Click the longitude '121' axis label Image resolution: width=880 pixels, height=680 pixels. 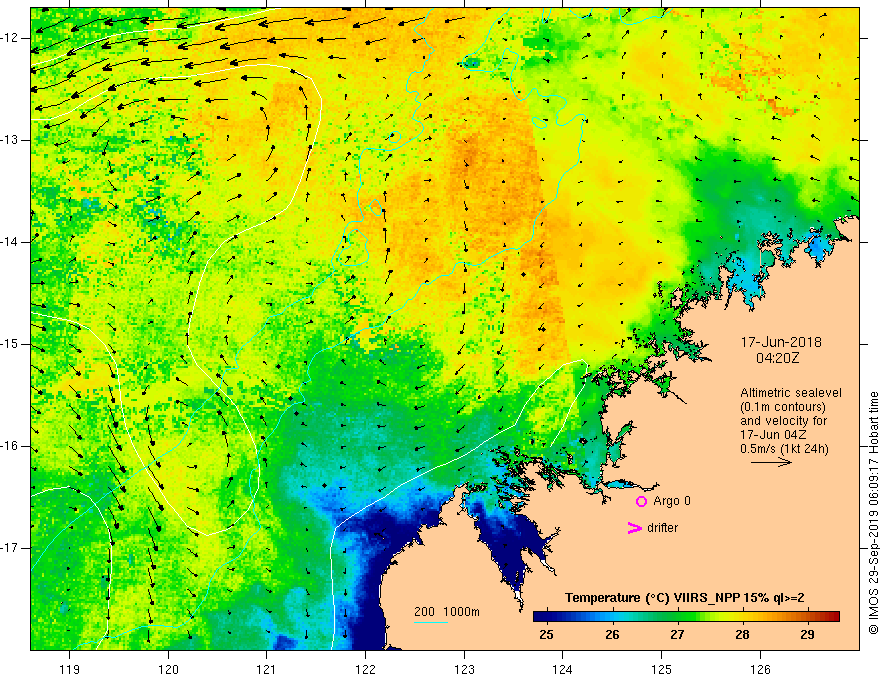[x=267, y=669]
